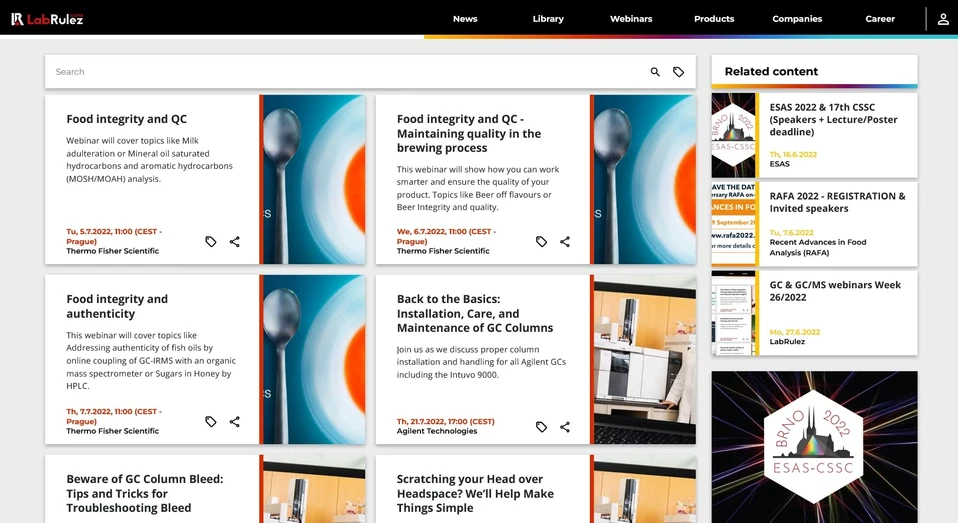
Task: Open Back to the Basics GC Columns title
Action: (475, 313)
